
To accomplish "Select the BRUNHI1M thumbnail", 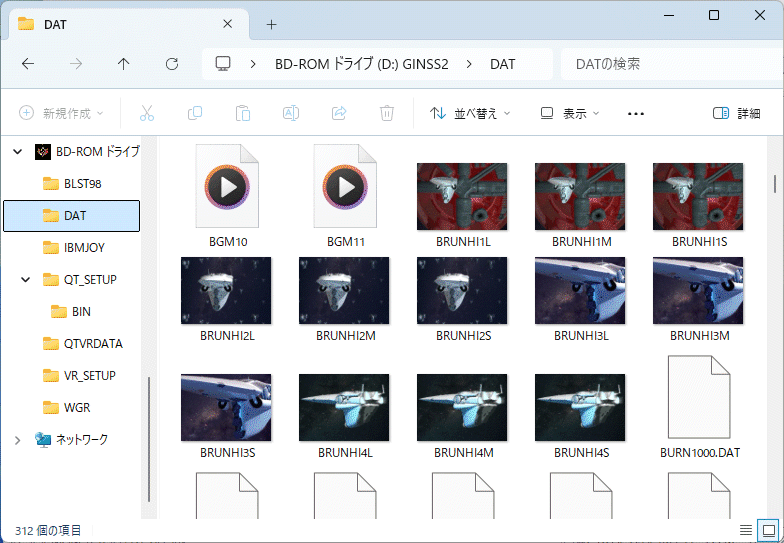I will pyautogui.click(x=580, y=196).
